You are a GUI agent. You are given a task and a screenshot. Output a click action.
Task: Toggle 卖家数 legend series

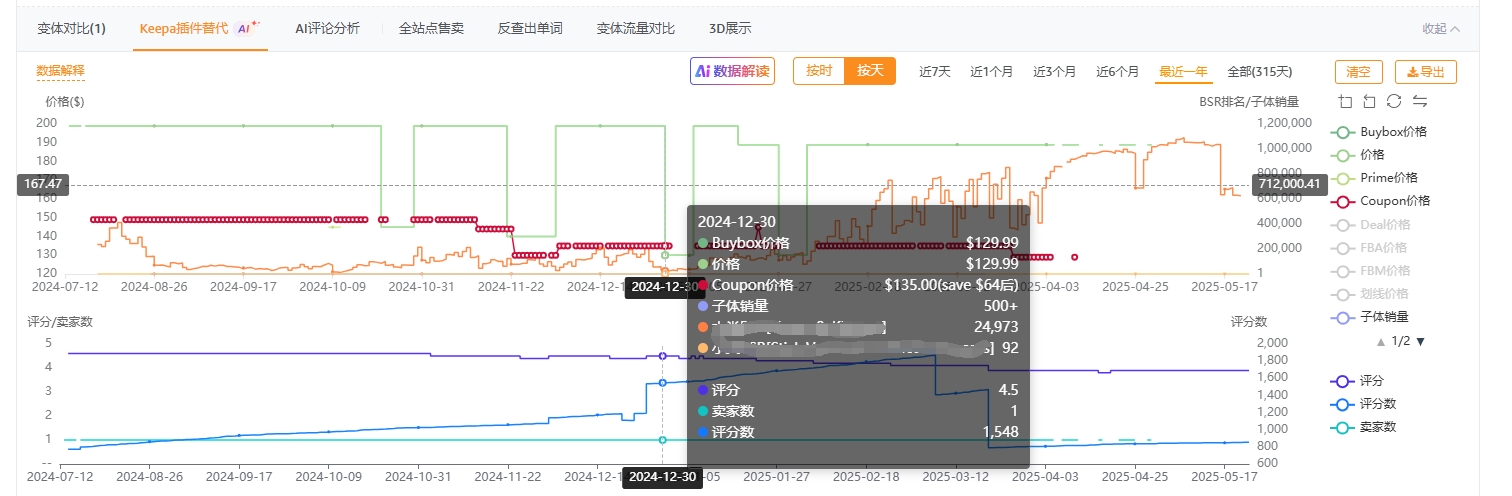[x=1364, y=427]
